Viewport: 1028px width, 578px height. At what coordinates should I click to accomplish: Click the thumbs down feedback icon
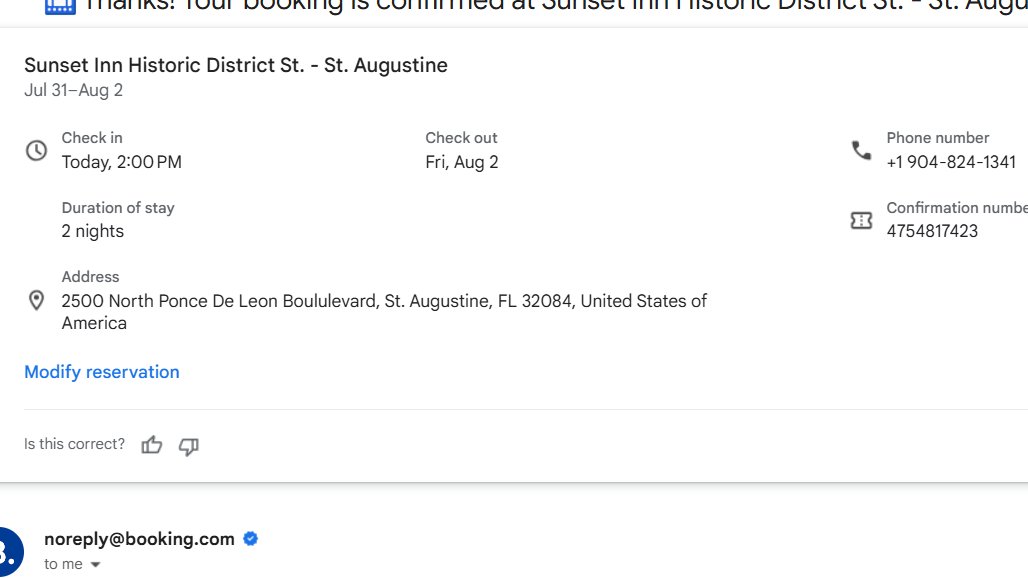coord(188,446)
